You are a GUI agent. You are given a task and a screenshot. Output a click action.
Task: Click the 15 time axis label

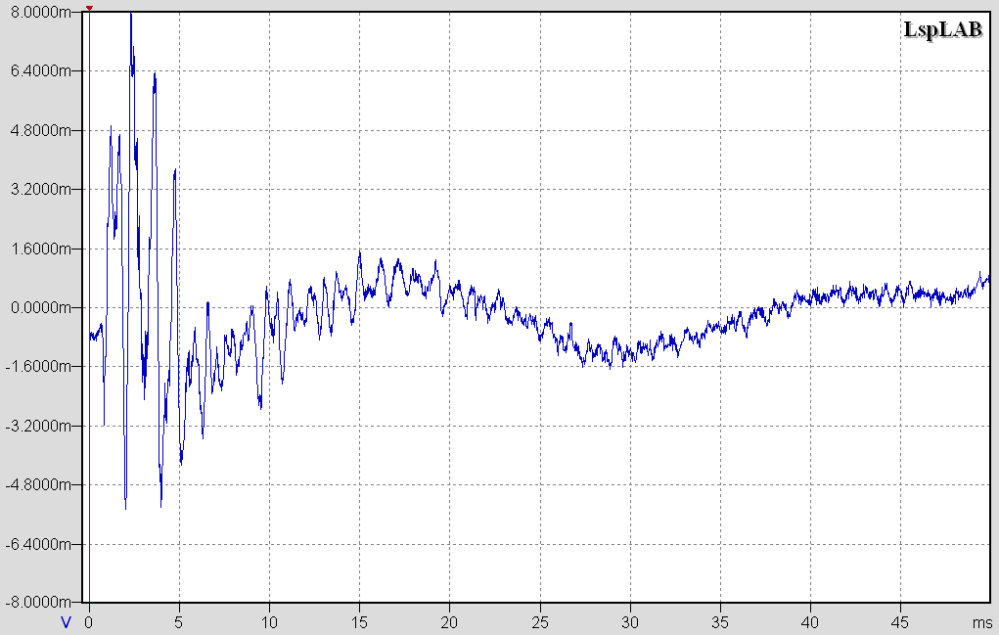point(359,622)
